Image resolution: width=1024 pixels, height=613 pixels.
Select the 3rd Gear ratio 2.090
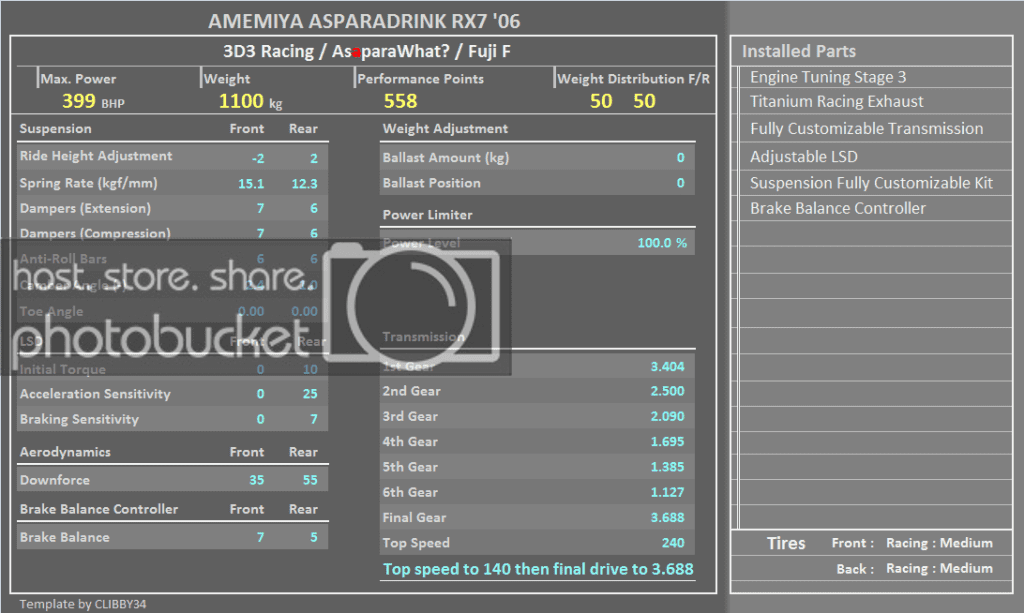667,417
